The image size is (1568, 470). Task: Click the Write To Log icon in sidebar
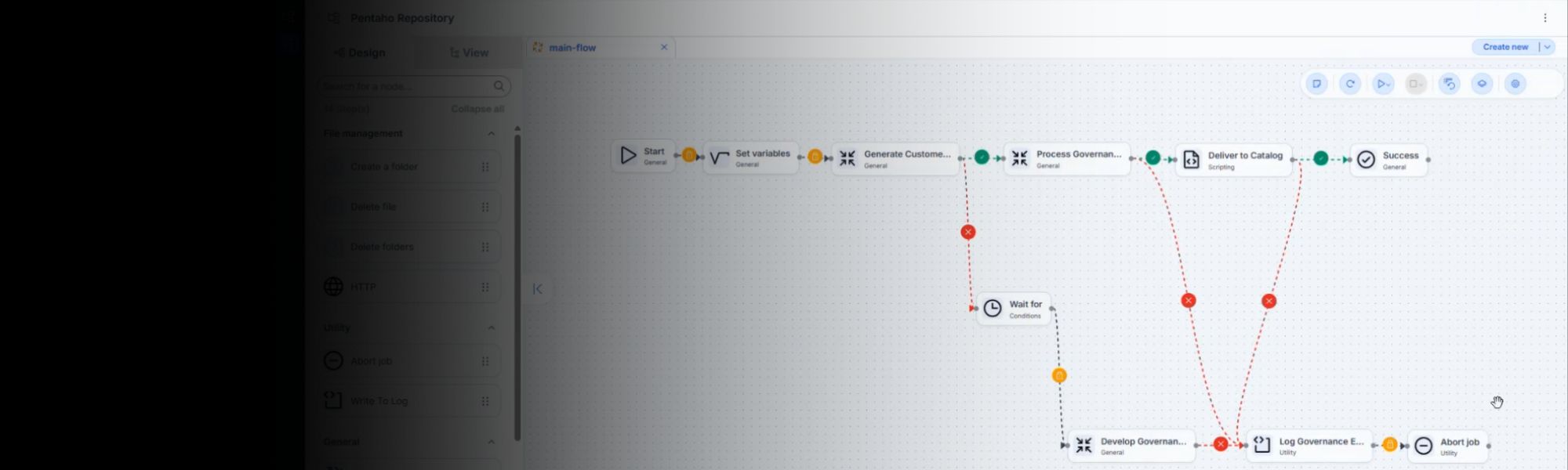pyautogui.click(x=333, y=401)
